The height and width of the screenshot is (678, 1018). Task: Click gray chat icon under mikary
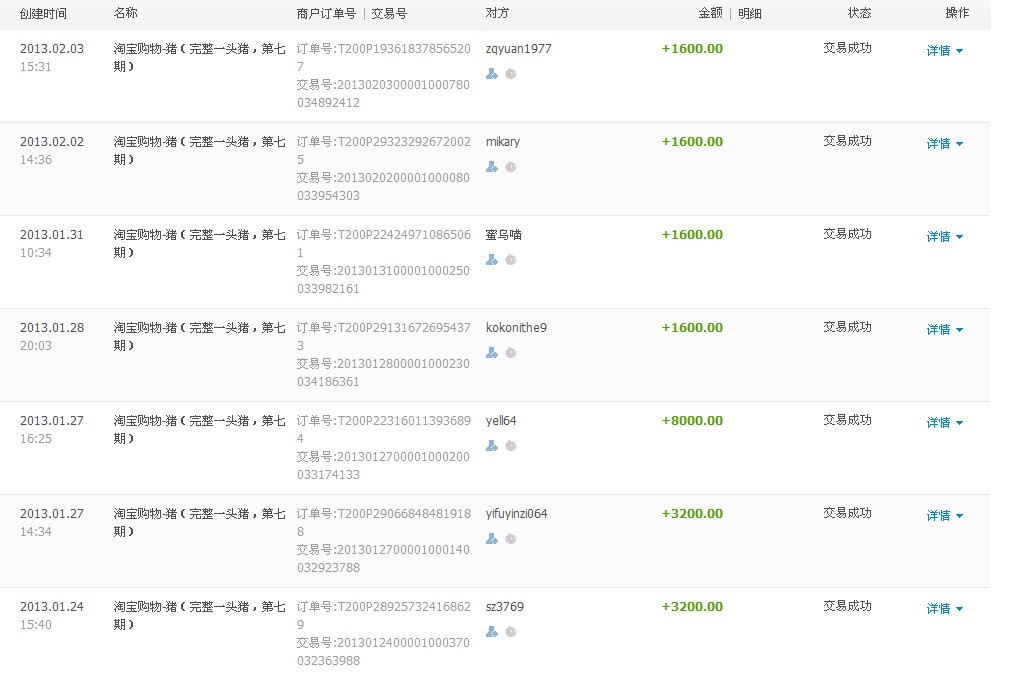coord(510,167)
